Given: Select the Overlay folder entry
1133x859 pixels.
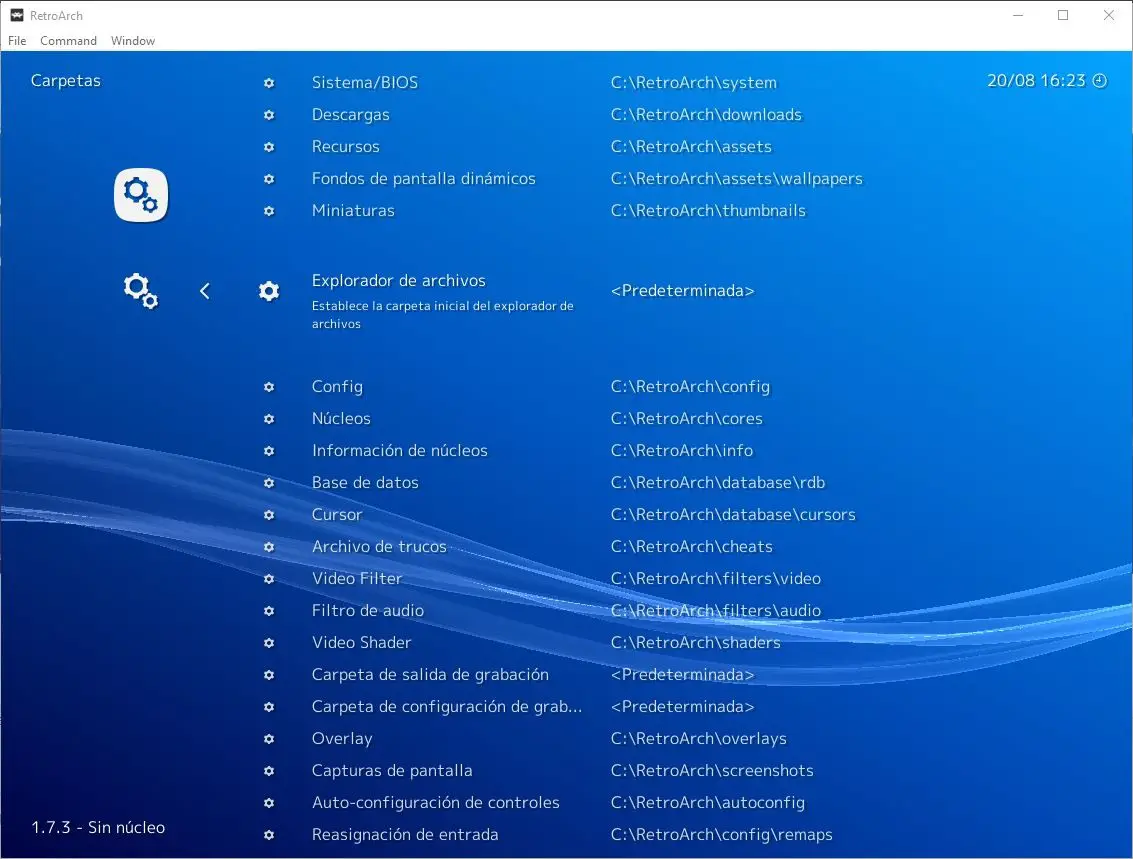Looking at the screenshot, I should 342,739.
